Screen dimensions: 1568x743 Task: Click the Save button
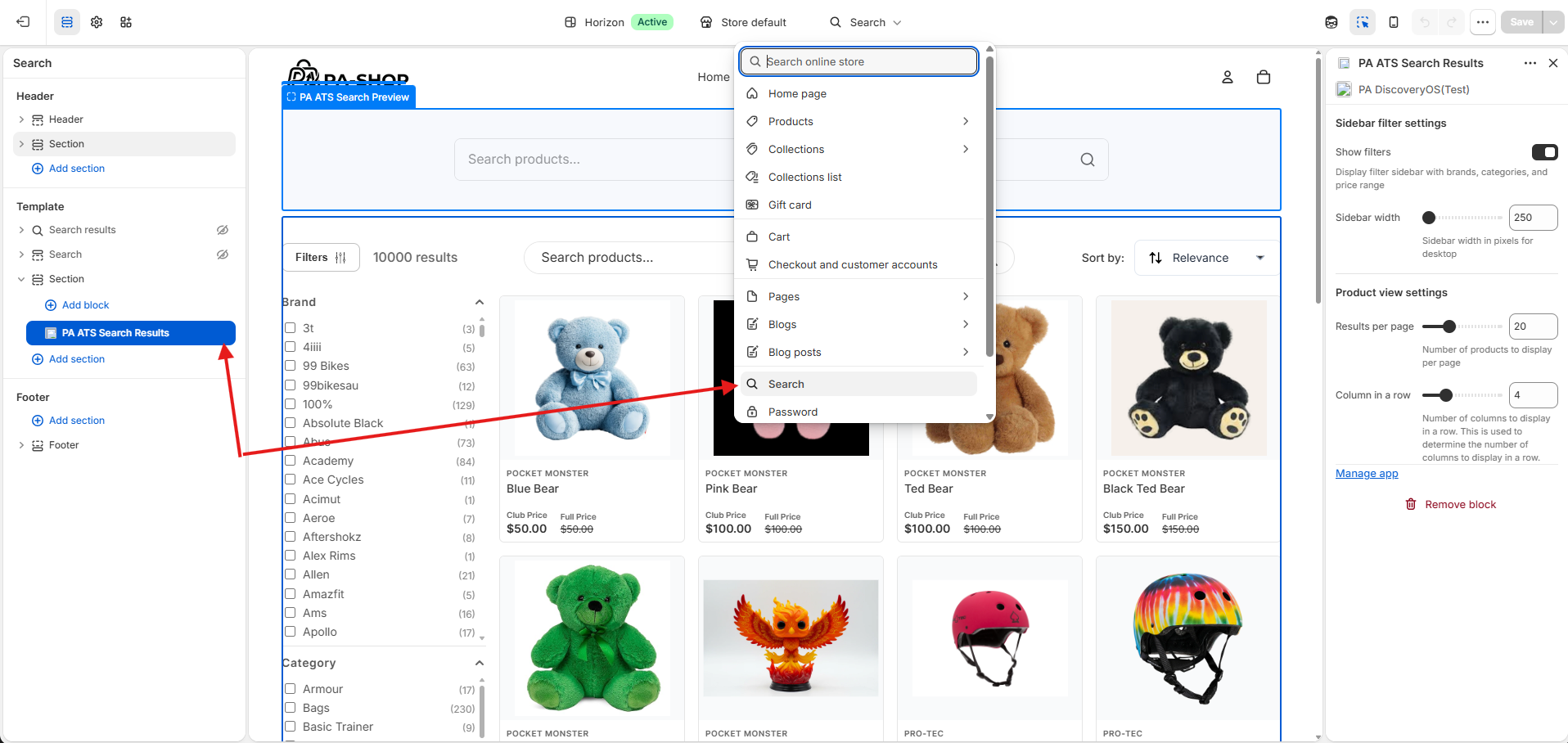pos(1522,22)
